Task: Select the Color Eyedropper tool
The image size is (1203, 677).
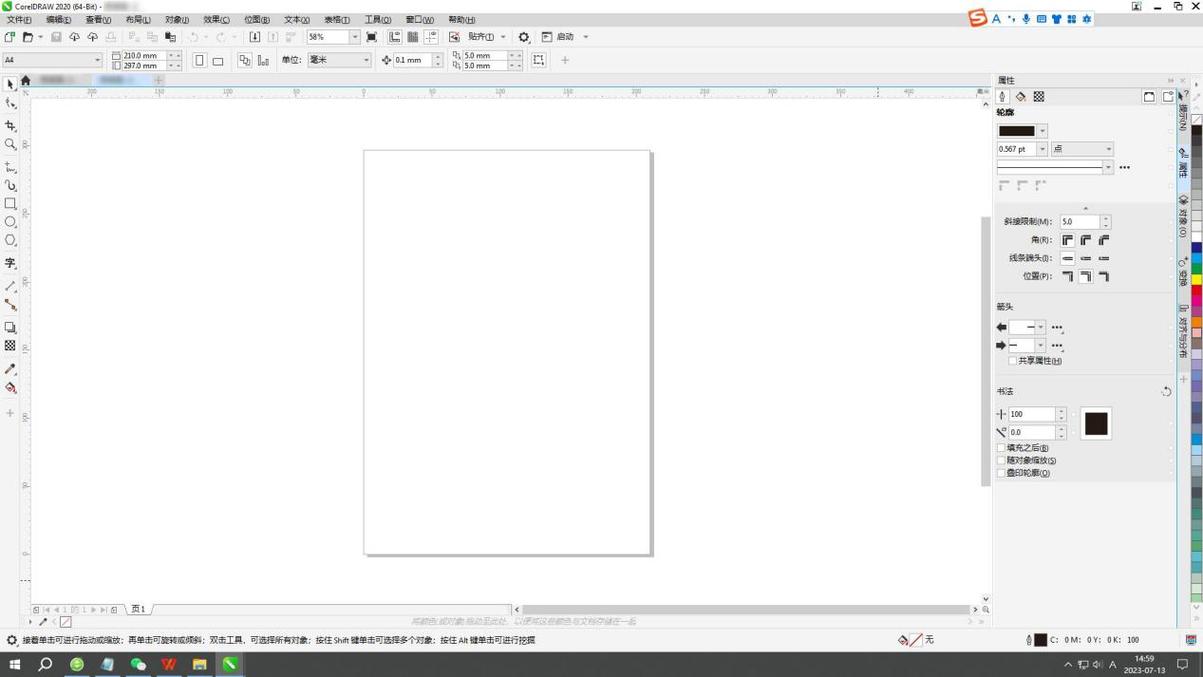Action: [10, 369]
